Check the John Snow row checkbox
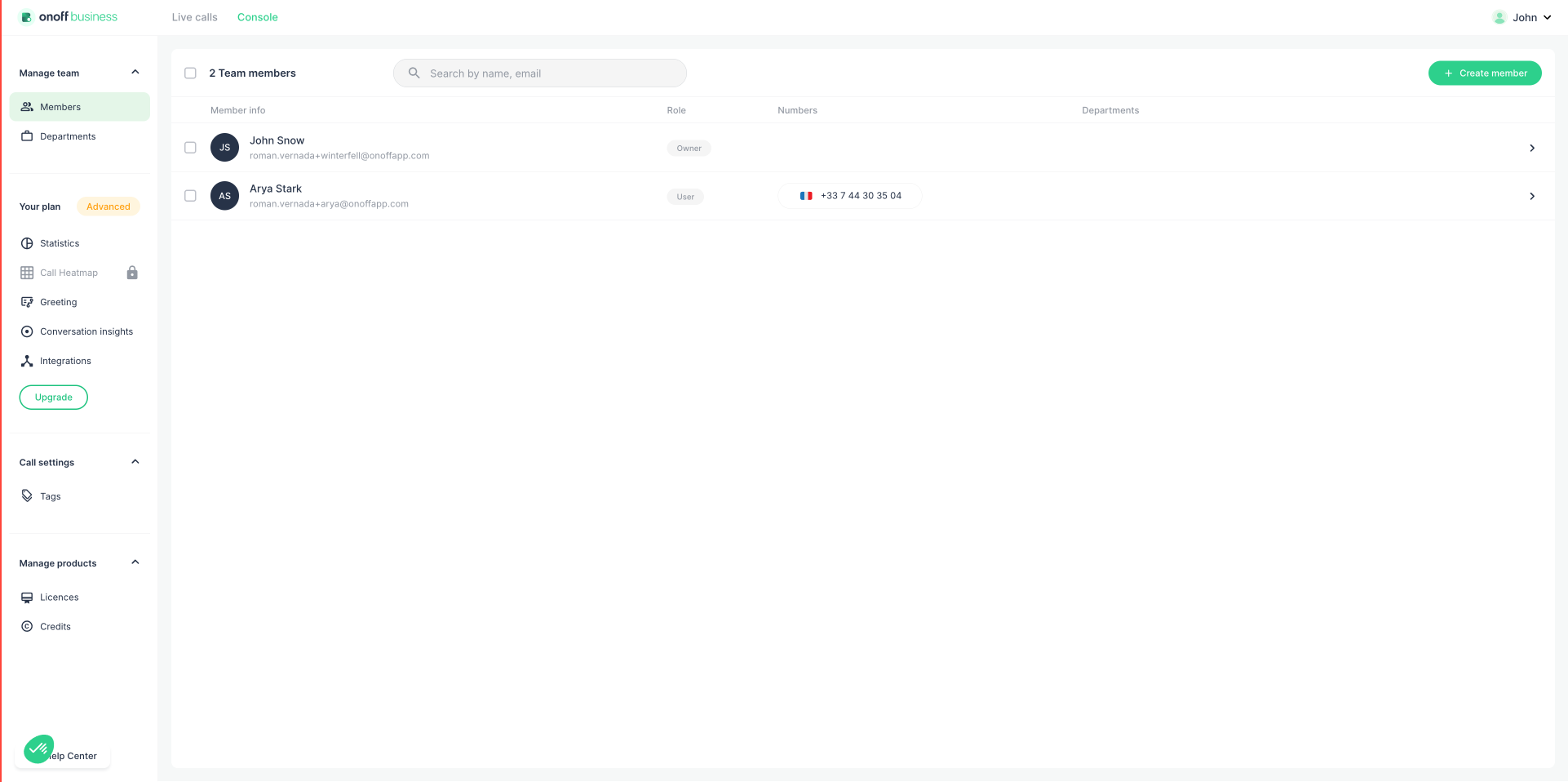 pos(190,148)
